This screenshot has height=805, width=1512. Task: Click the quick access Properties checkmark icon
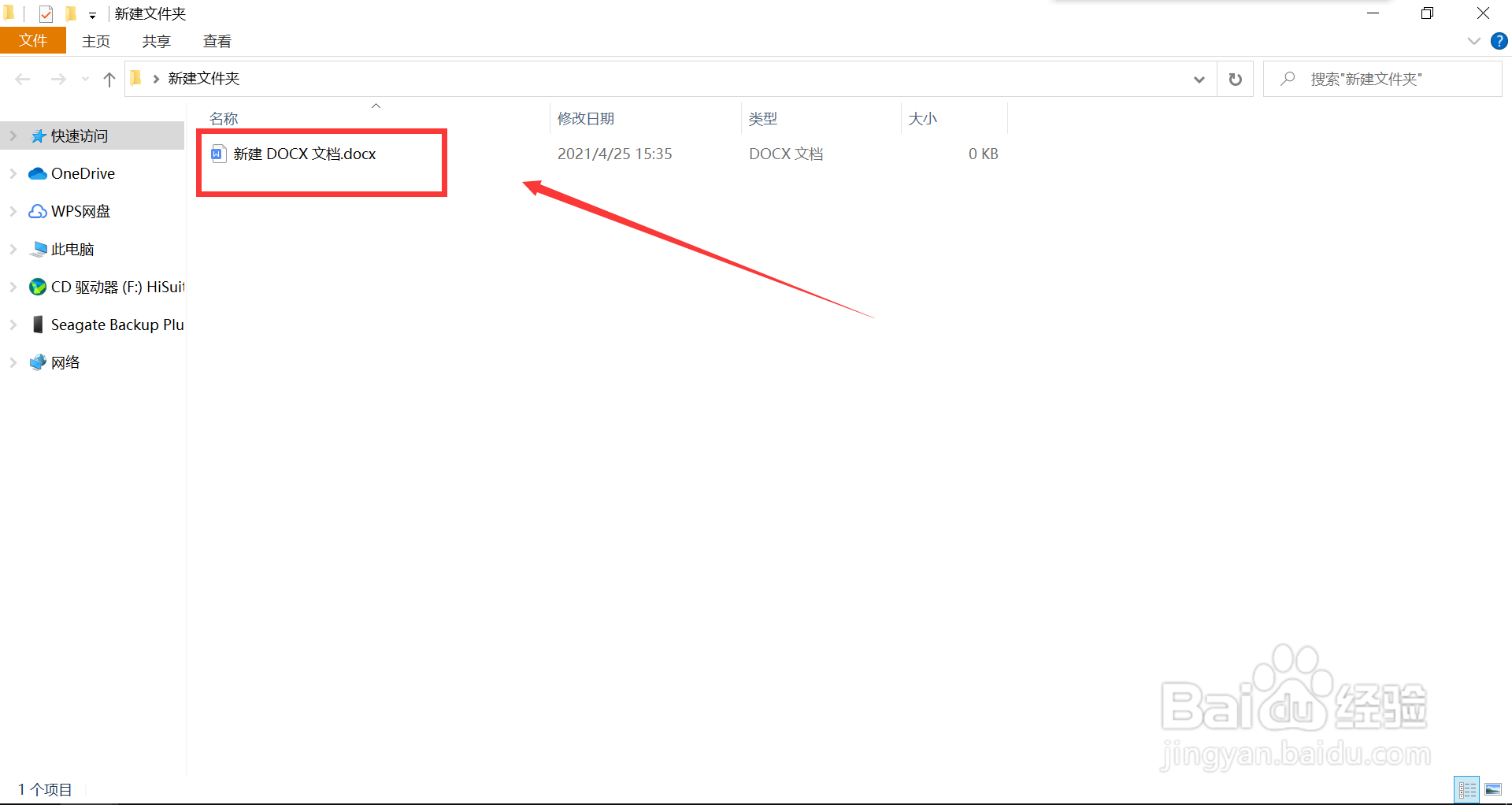coord(46,13)
